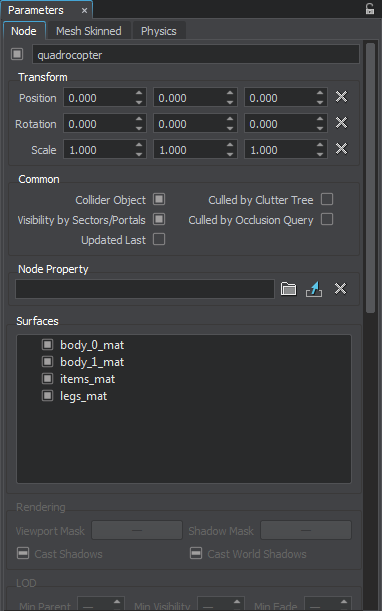The image size is (382, 611).
Task: Disable the Collider Object checkbox
Action: [159, 200]
